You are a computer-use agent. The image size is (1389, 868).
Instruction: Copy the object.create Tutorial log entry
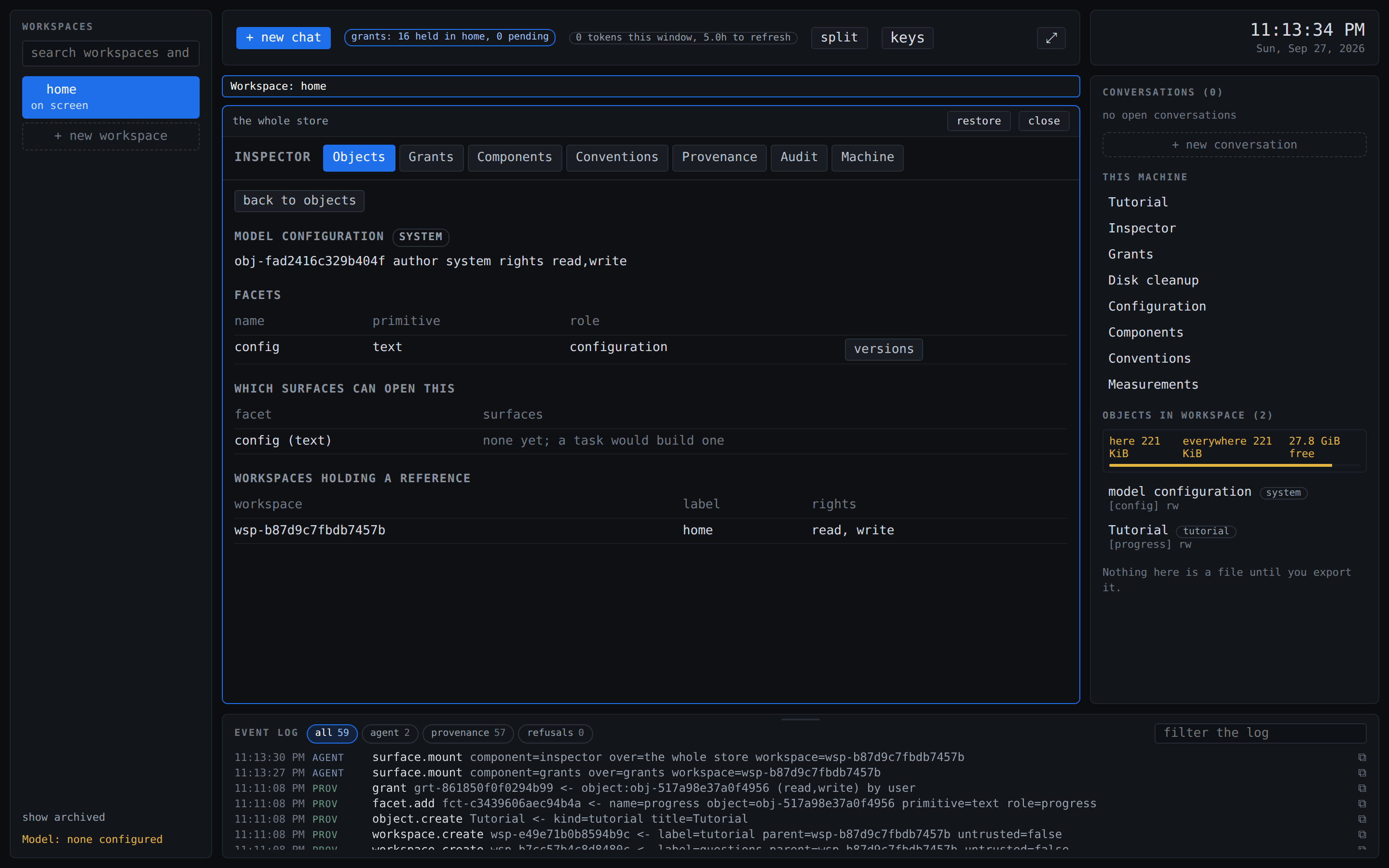1362,819
